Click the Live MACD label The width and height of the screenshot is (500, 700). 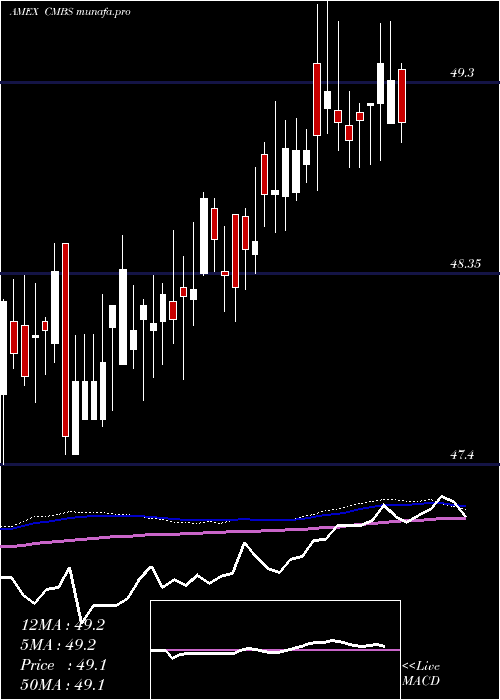point(421,674)
